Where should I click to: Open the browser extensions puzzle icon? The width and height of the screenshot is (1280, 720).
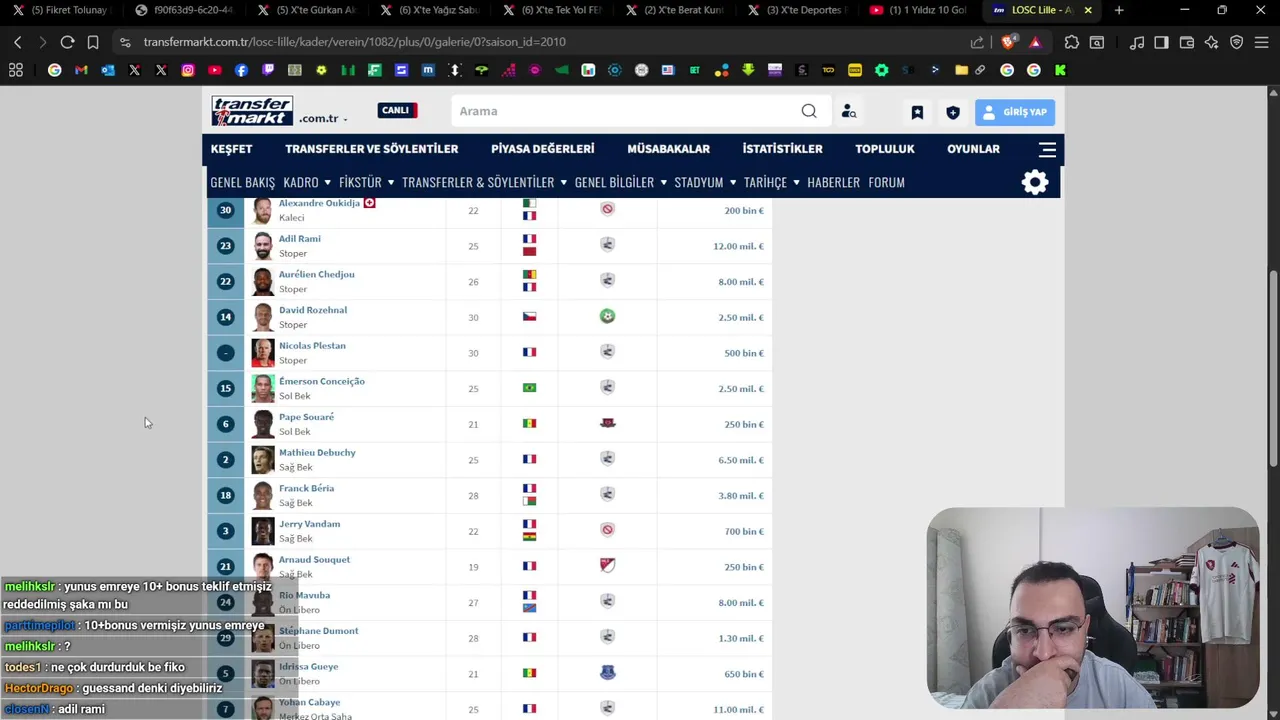[x=1072, y=42]
